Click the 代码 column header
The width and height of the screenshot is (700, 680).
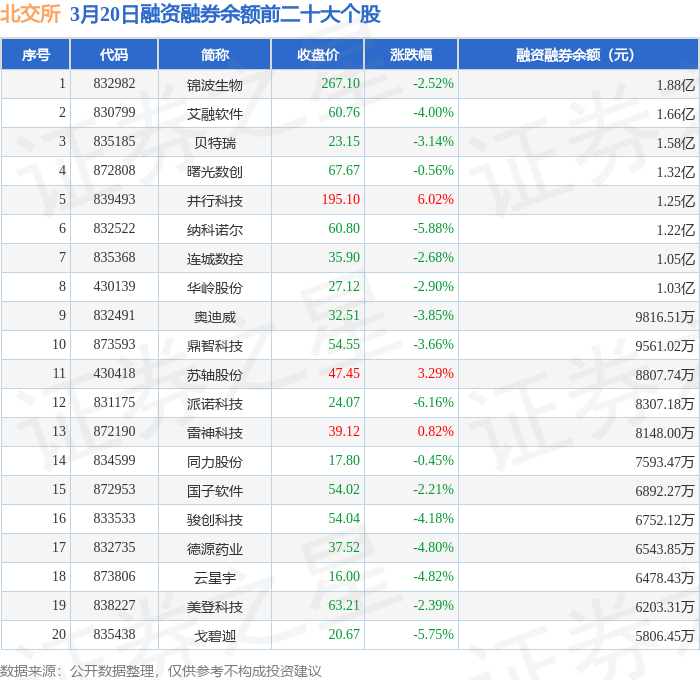114,54
